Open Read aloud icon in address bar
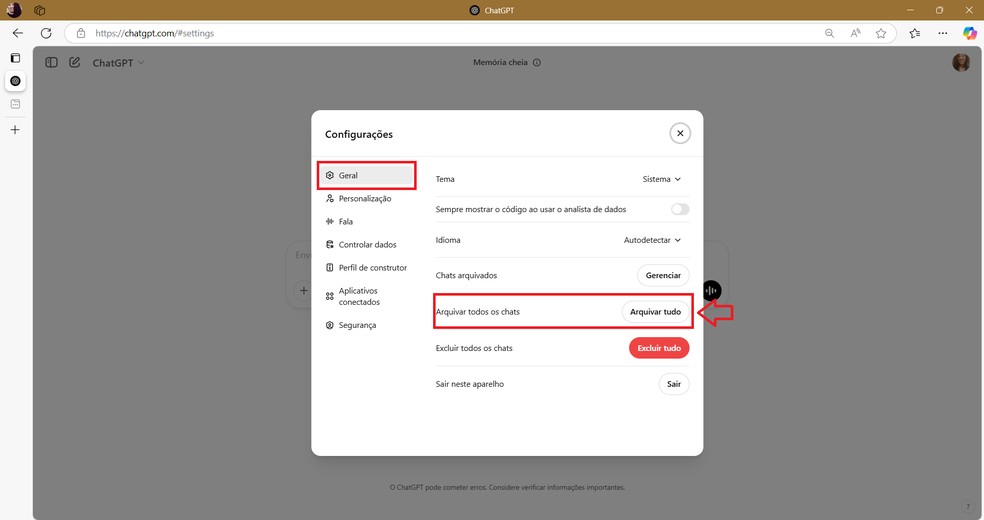The height and width of the screenshot is (520, 984). click(x=855, y=33)
